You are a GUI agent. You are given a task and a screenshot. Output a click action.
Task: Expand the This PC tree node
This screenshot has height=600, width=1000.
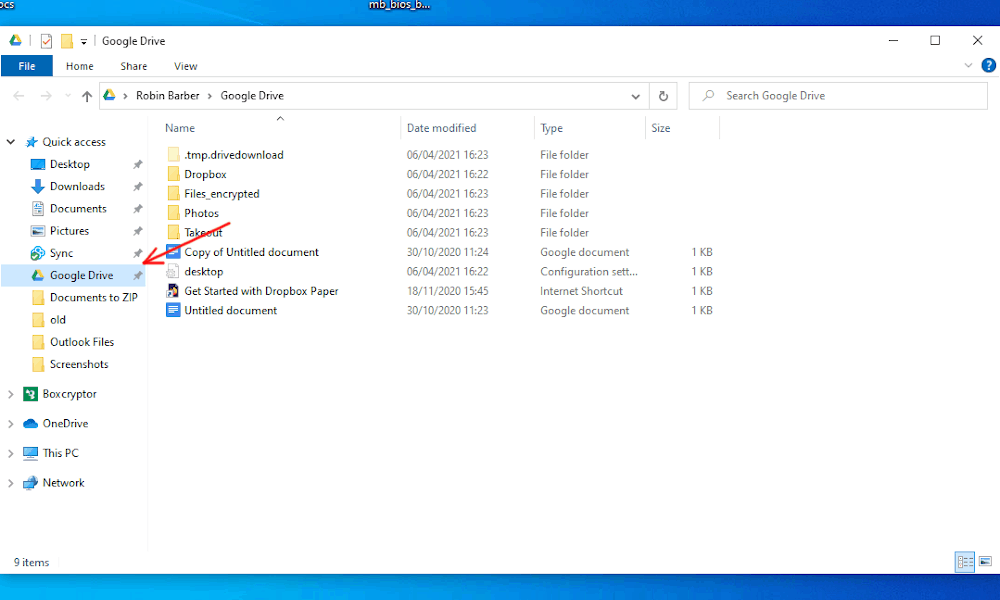pyautogui.click(x=11, y=453)
